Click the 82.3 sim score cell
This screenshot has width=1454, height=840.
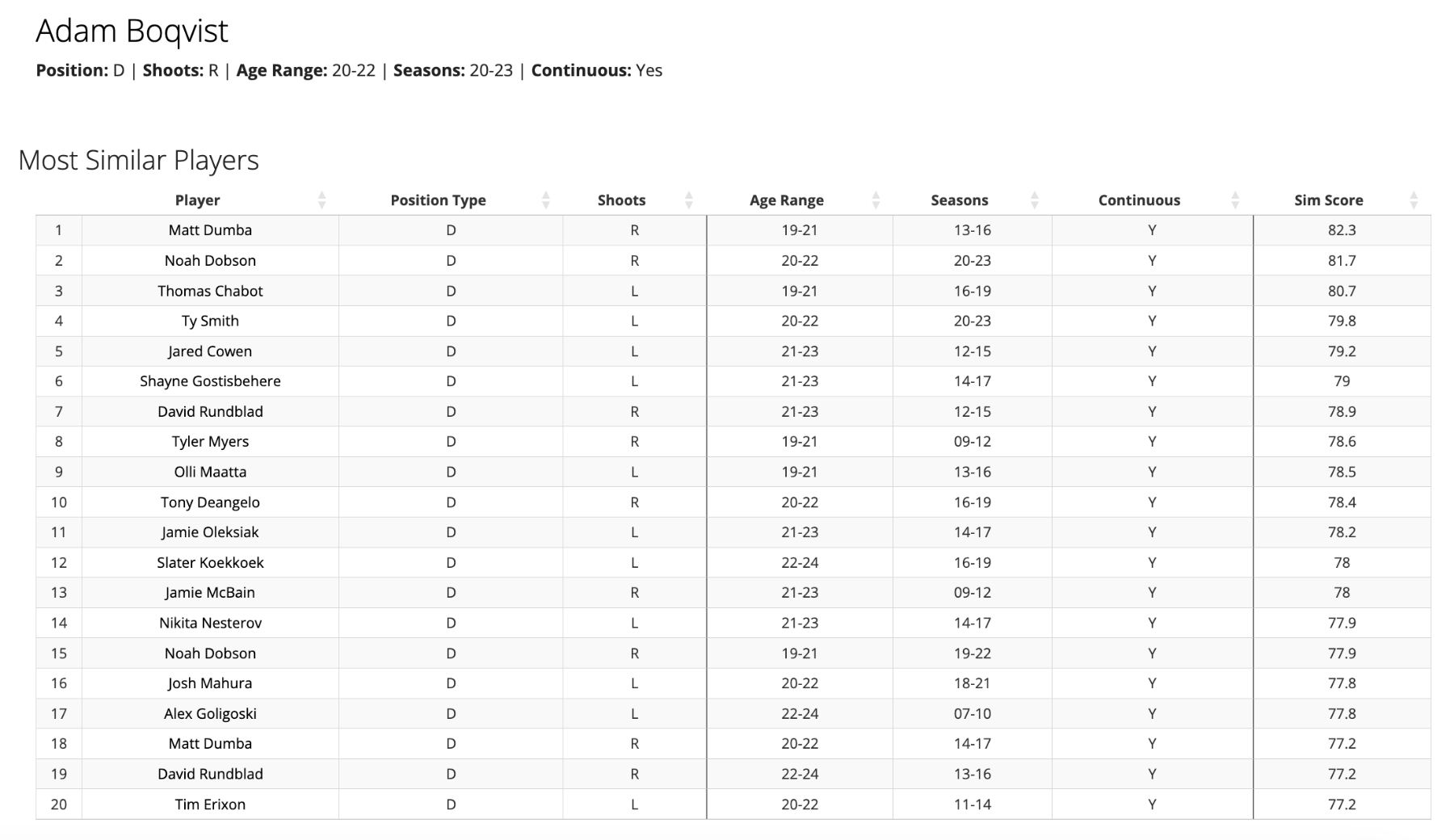[1342, 230]
